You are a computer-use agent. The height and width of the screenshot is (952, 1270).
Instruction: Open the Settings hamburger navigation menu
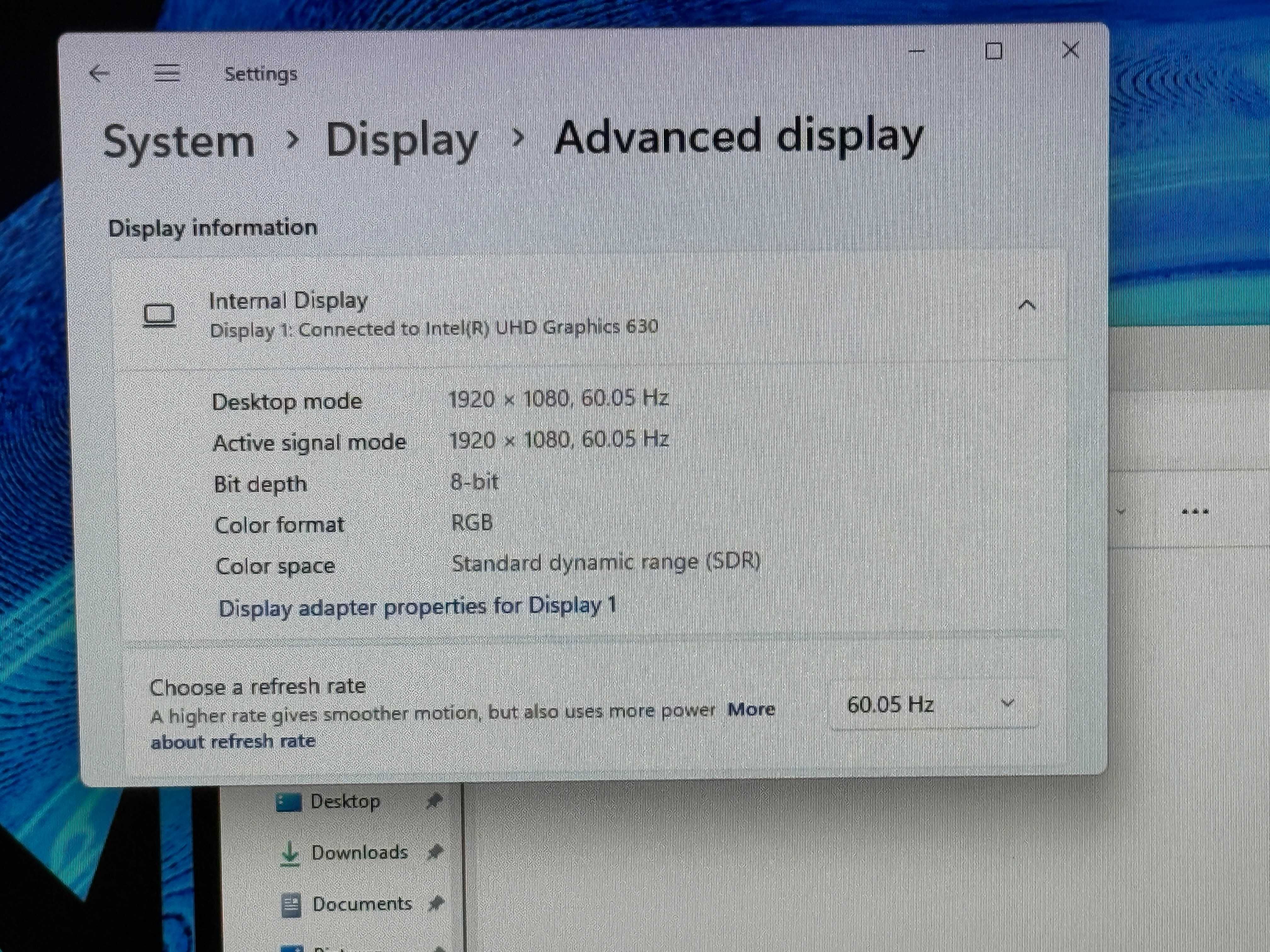tap(167, 73)
